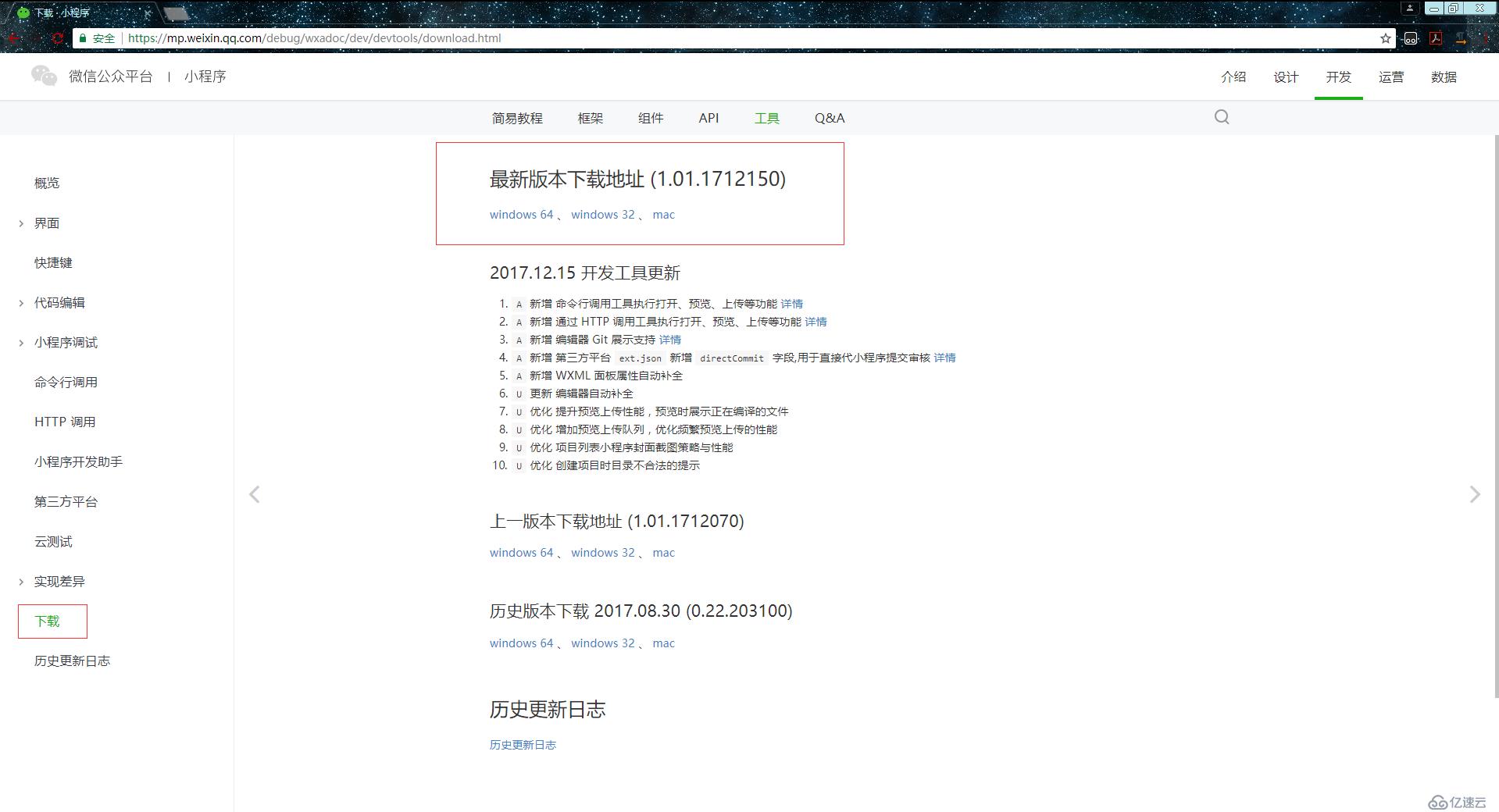Click the 最新版本下载地址 (1.01.1712150) heading
The height and width of the screenshot is (812, 1499).
coord(637,179)
